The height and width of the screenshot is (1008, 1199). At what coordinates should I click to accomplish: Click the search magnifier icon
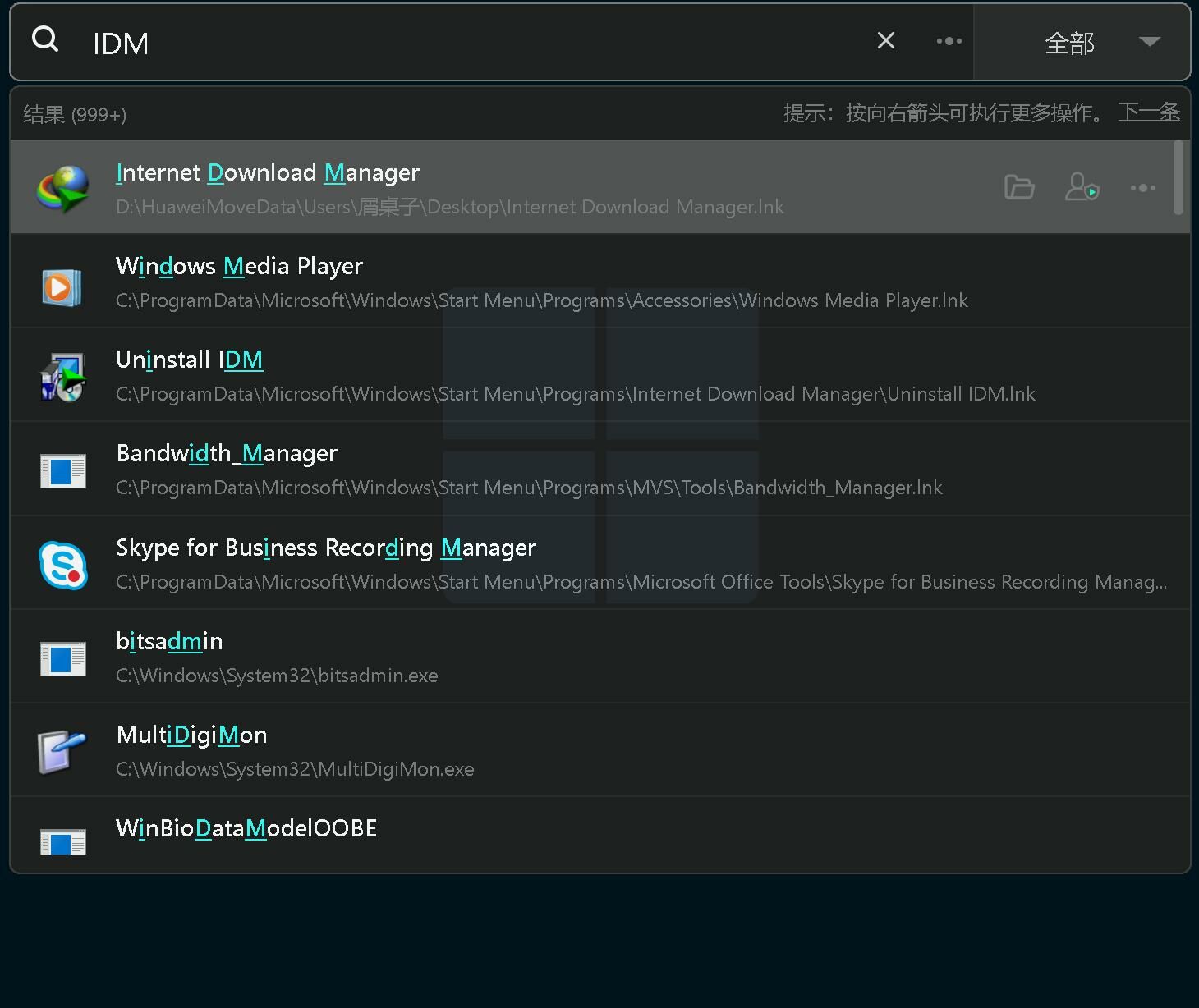[x=45, y=39]
